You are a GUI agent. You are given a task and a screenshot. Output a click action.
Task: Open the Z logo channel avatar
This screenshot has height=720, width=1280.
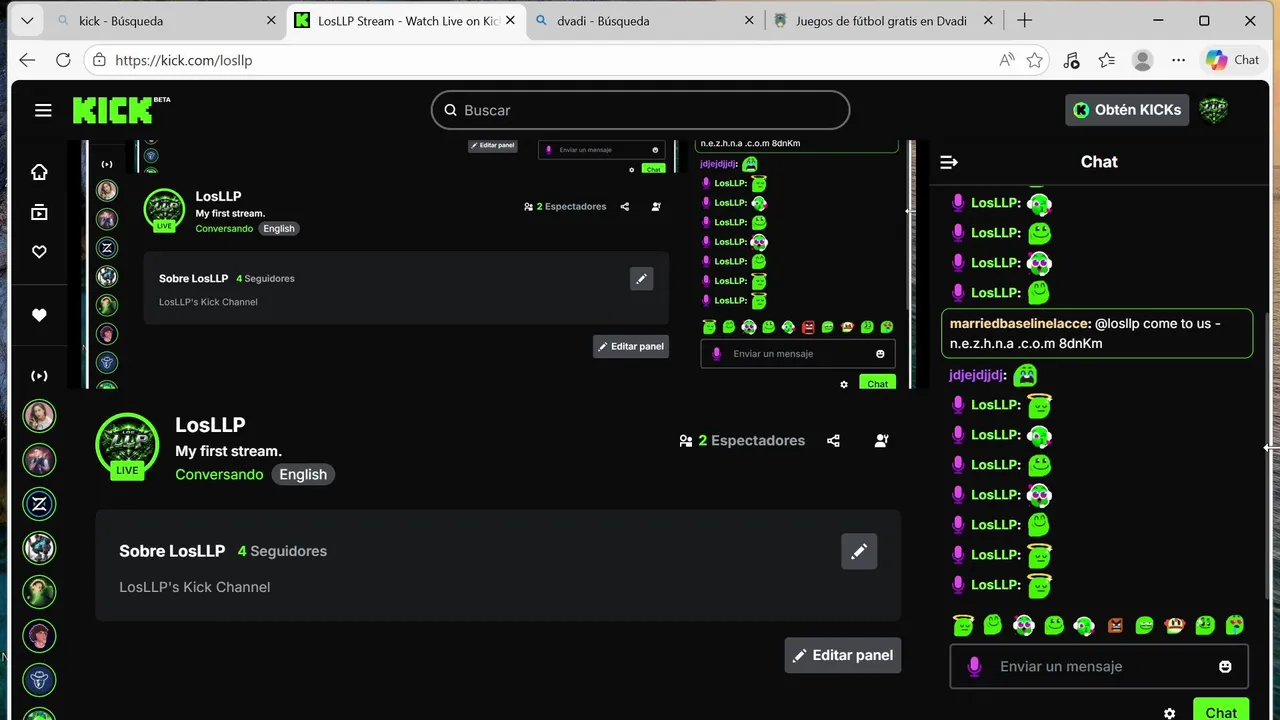[x=39, y=504]
